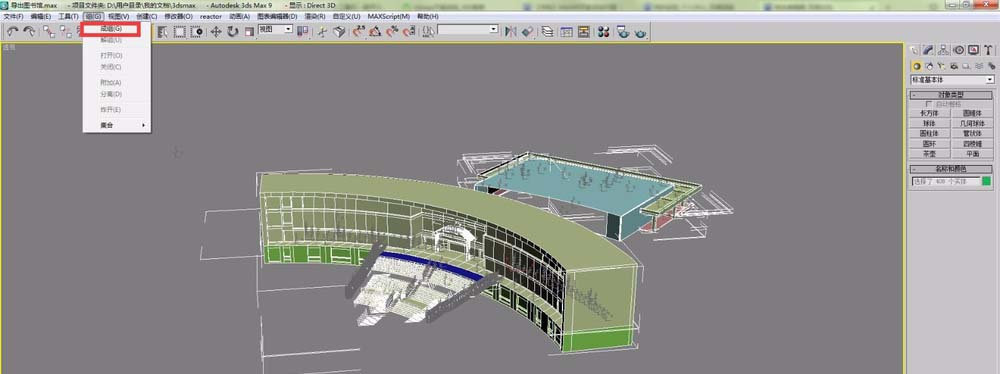The height and width of the screenshot is (374, 1000).
Task: Open the Layer Manager icon
Action: [547, 31]
